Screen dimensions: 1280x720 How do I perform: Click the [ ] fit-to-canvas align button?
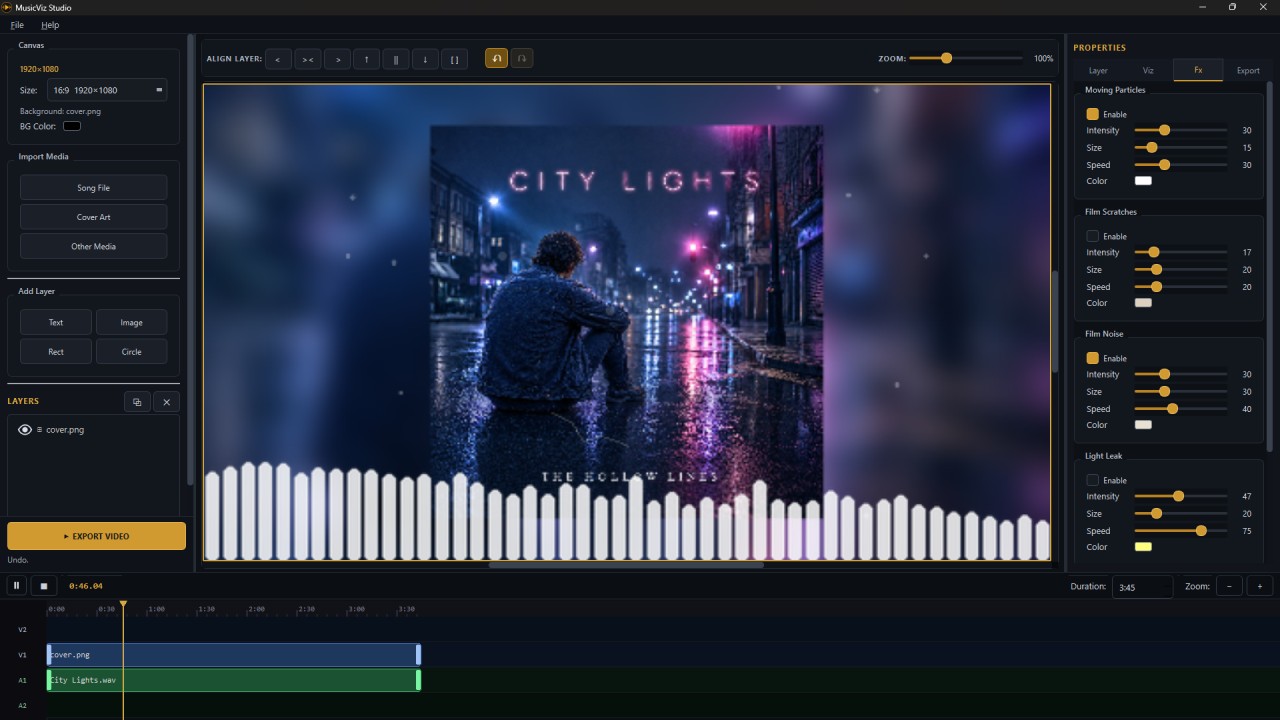[x=455, y=59]
